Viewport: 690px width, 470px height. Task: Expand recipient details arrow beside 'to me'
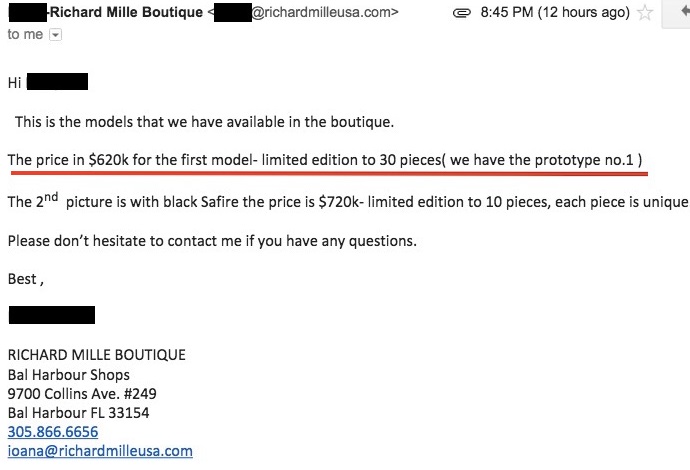point(55,35)
